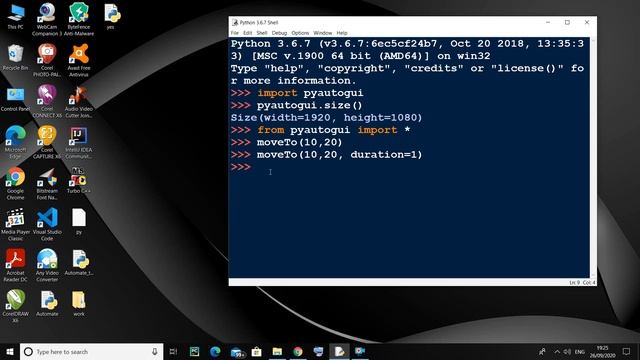Select the ByteFence Anti-Malware desktop icon
The height and width of the screenshot is (360, 640).
tap(79, 19)
